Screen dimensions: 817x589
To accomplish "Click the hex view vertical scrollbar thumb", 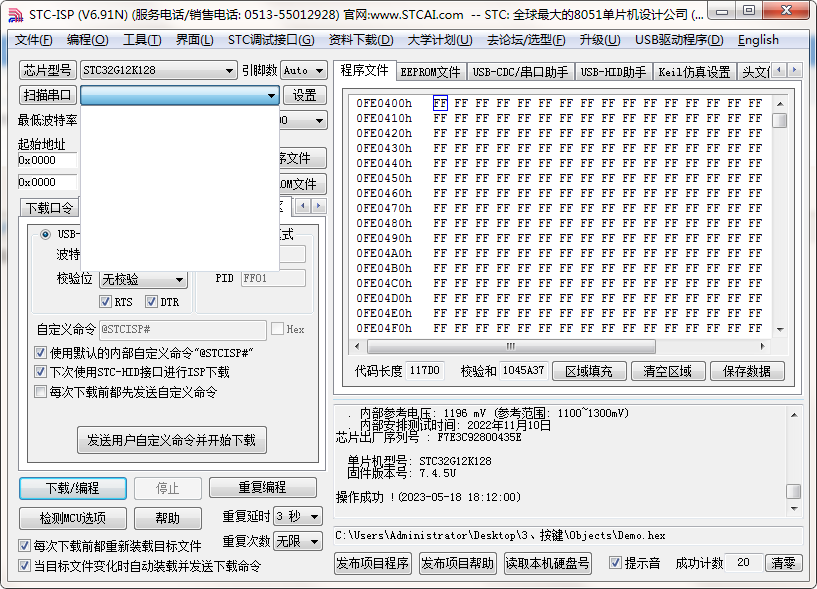I will point(780,120).
